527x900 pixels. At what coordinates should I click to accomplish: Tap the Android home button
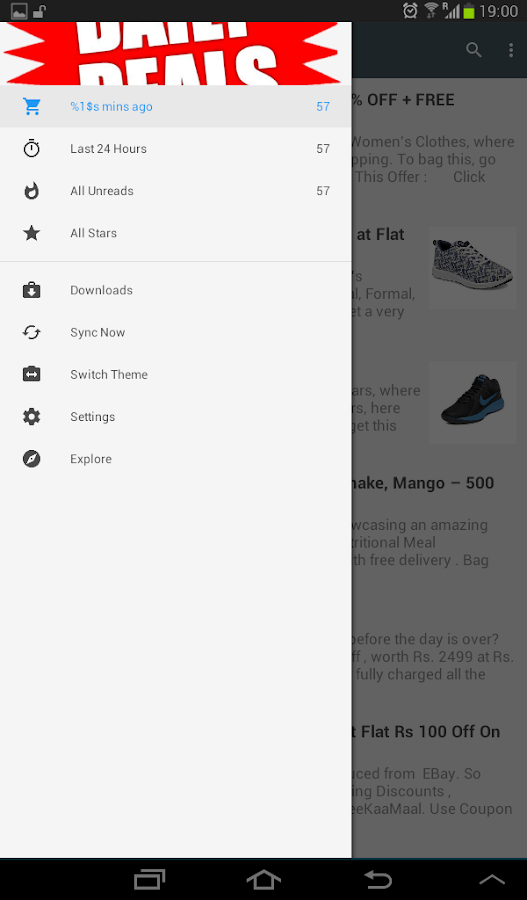point(264,879)
